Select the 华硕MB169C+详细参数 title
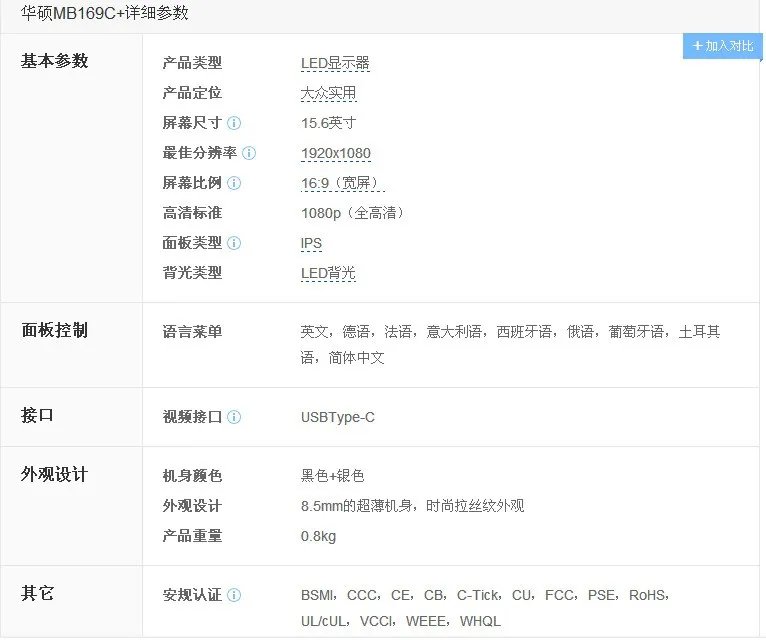766x640 pixels. pyautogui.click(x=105, y=13)
